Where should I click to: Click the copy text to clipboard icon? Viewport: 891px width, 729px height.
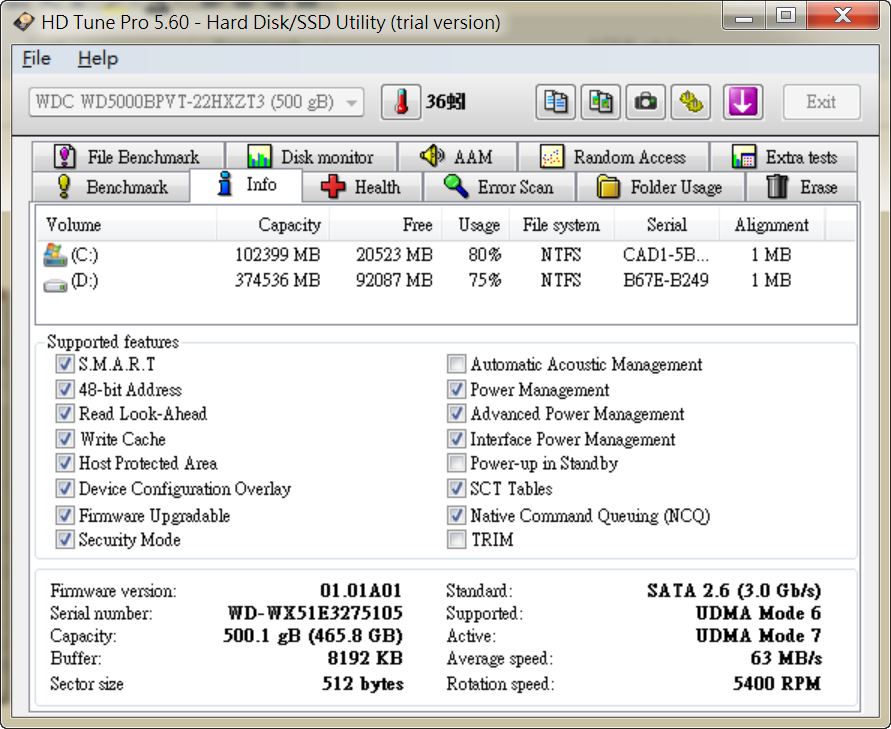(x=555, y=102)
